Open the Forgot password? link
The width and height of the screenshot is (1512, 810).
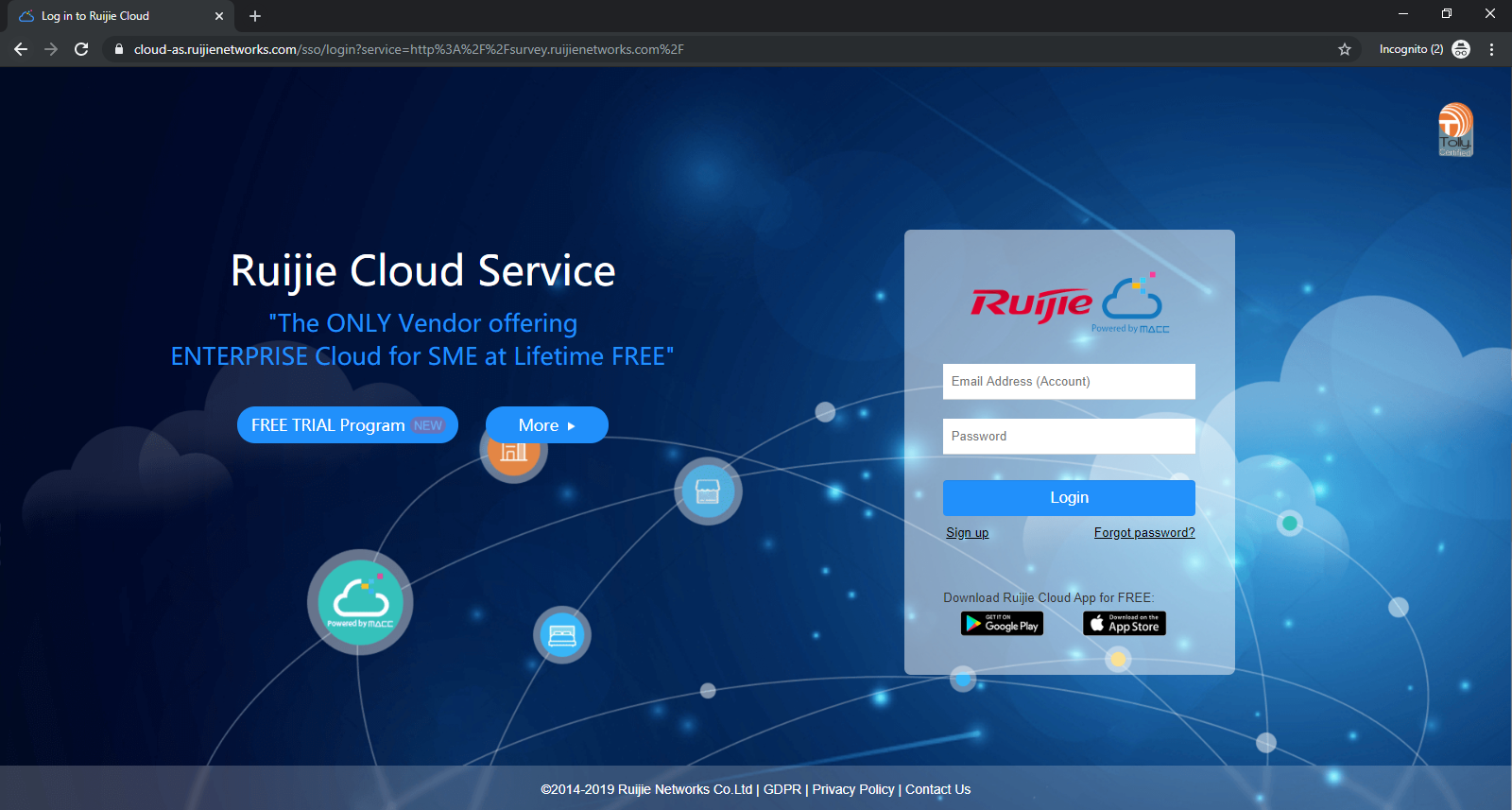coord(1144,533)
